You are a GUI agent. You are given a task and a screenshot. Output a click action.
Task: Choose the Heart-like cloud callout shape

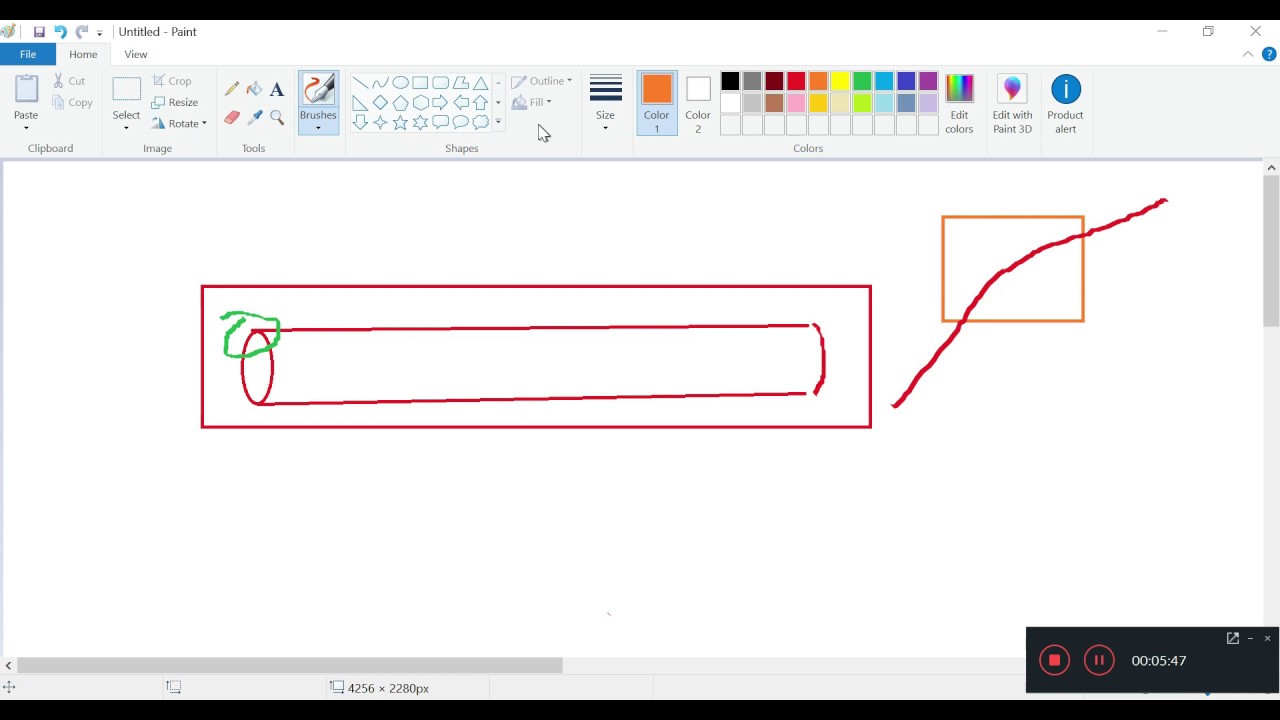click(480, 122)
